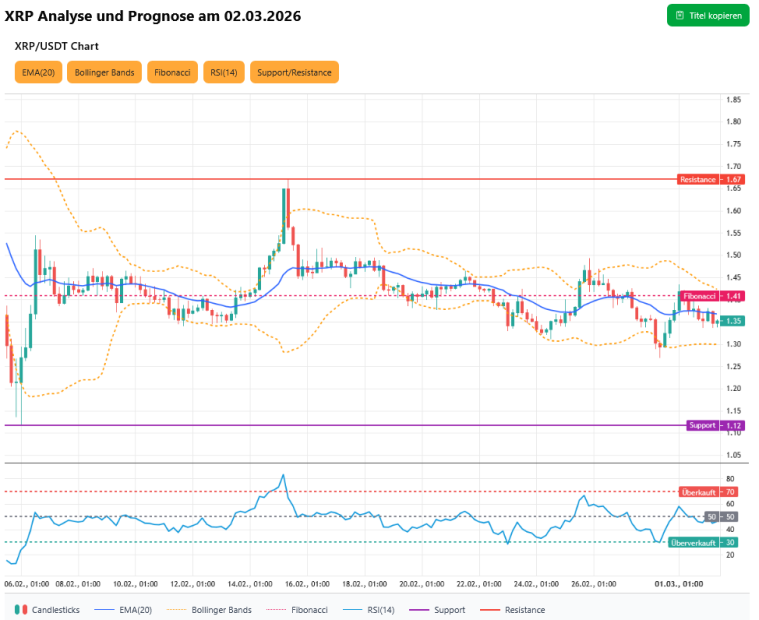Toggle the Support/Resistance indicator button
This screenshot has height=620, width=759.
[294, 72]
